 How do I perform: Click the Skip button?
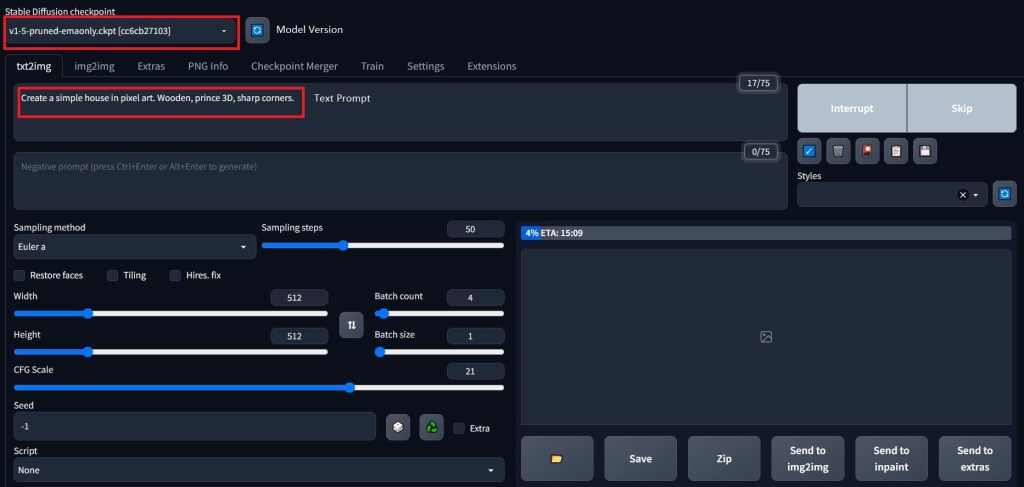point(962,108)
